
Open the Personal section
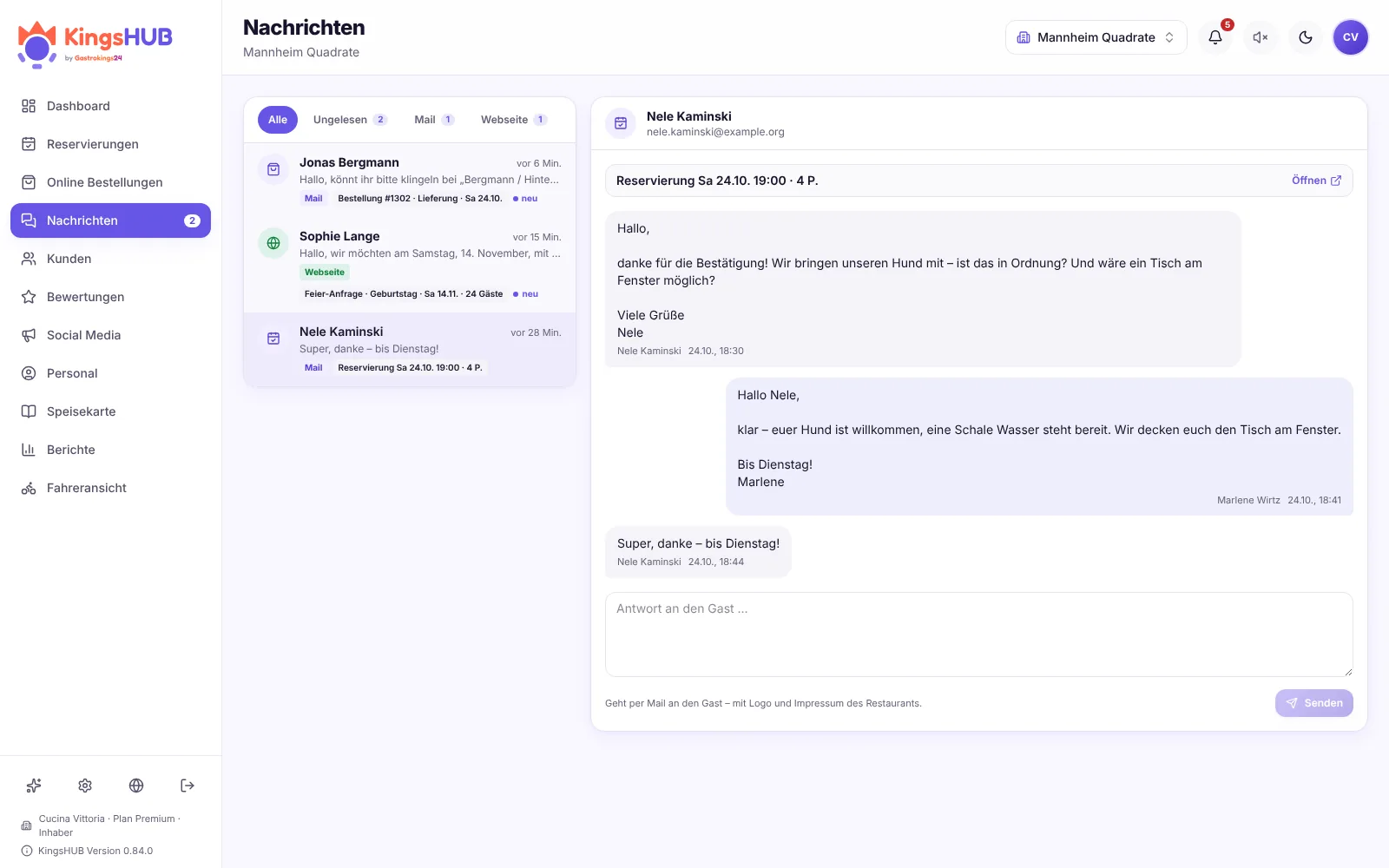coord(110,373)
